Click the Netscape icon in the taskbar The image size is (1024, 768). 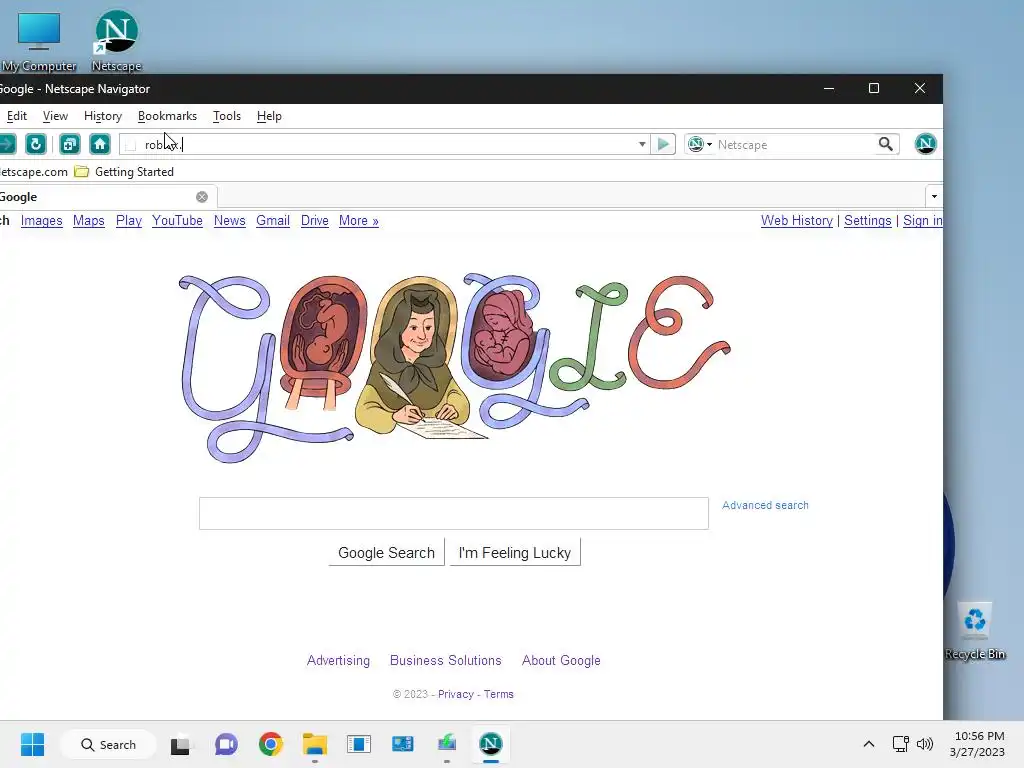point(490,744)
